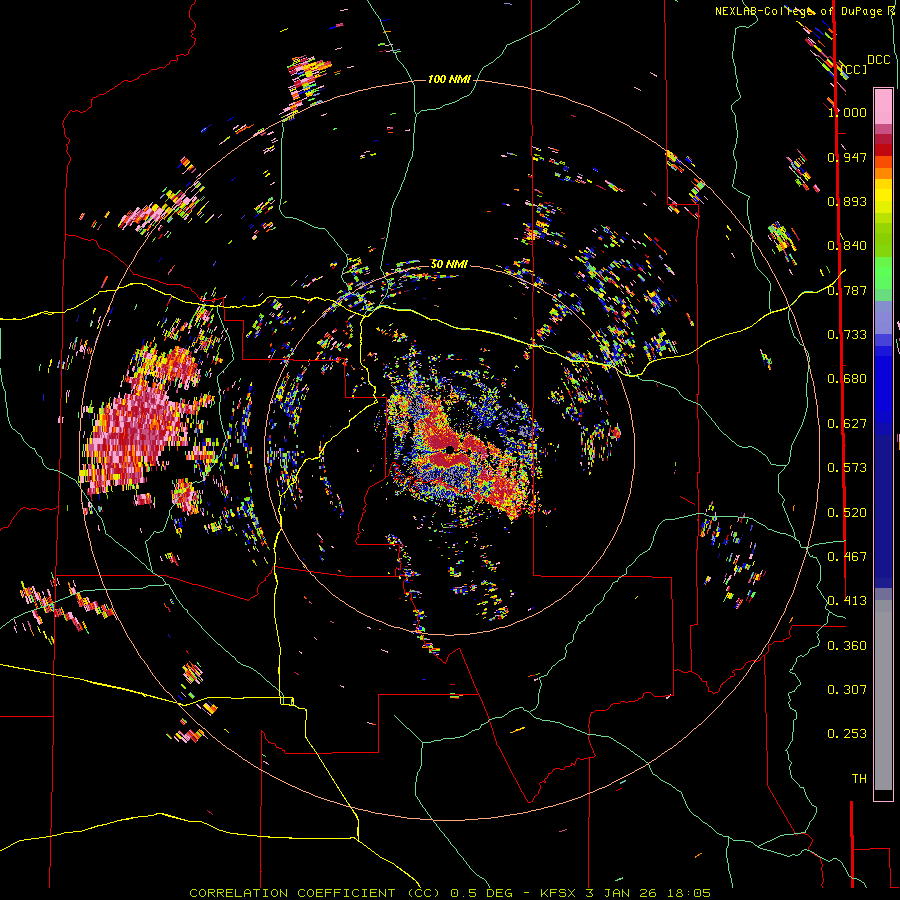The image size is (900, 900).
Task: Click the bright green color bar segment
Action: tap(883, 273)
